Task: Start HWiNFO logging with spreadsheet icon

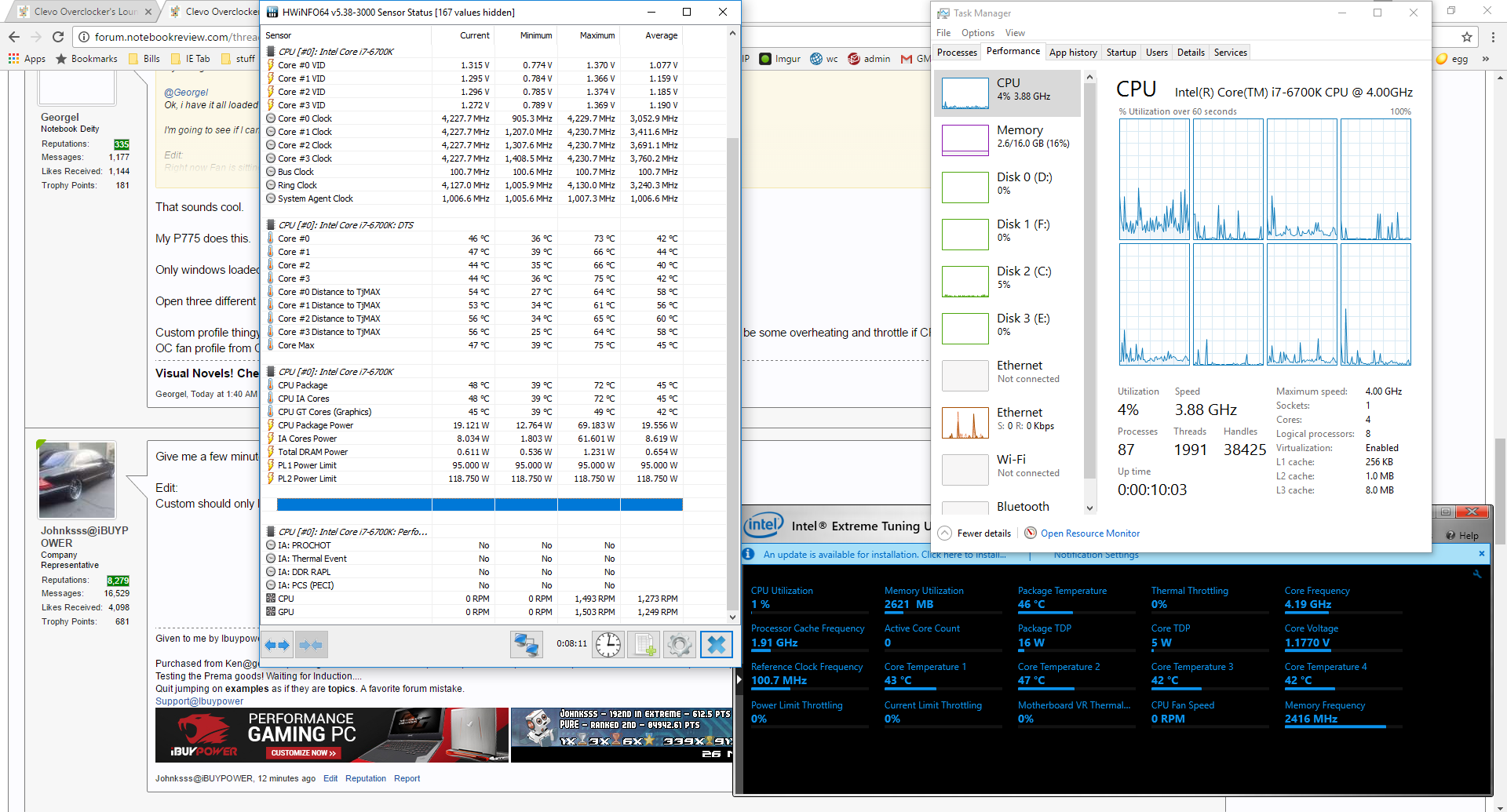Action: (644, 645)
